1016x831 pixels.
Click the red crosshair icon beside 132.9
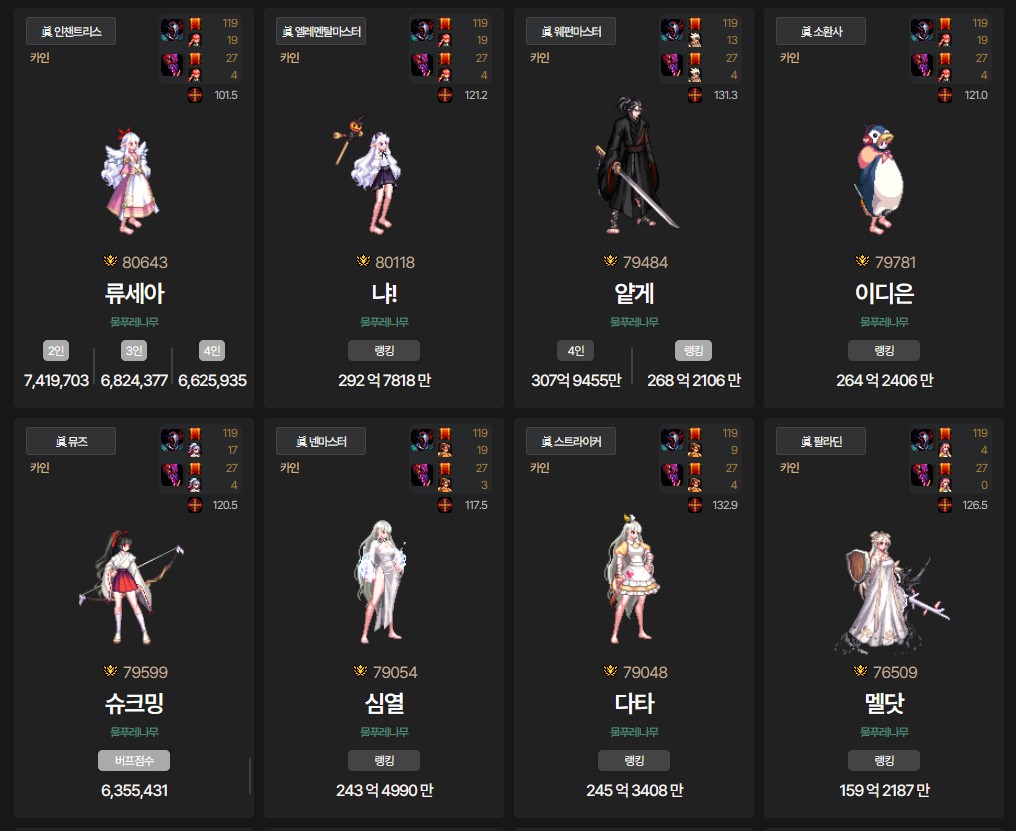[695, 505]
